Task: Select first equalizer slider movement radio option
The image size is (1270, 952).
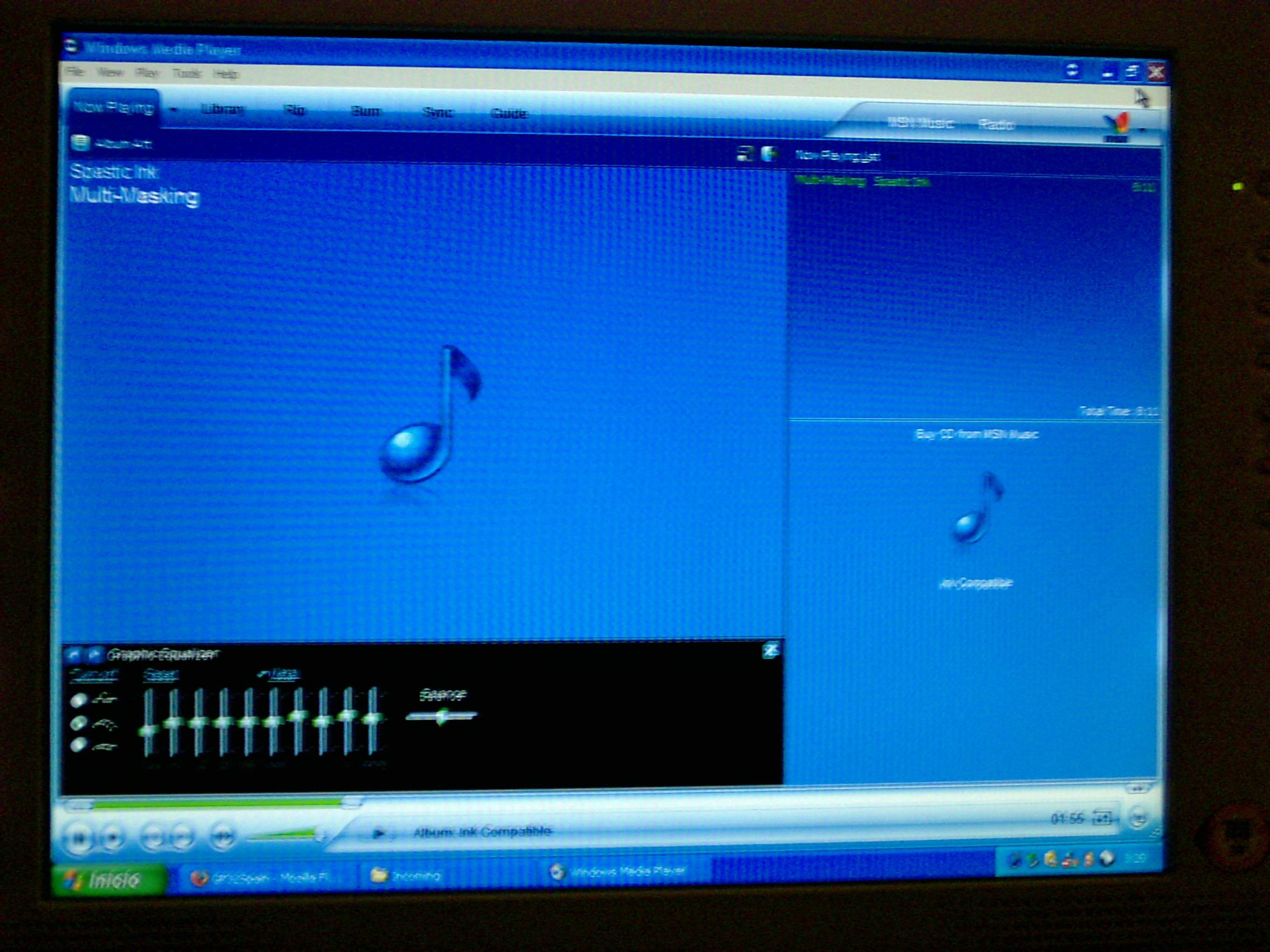Action: (78, 700)
